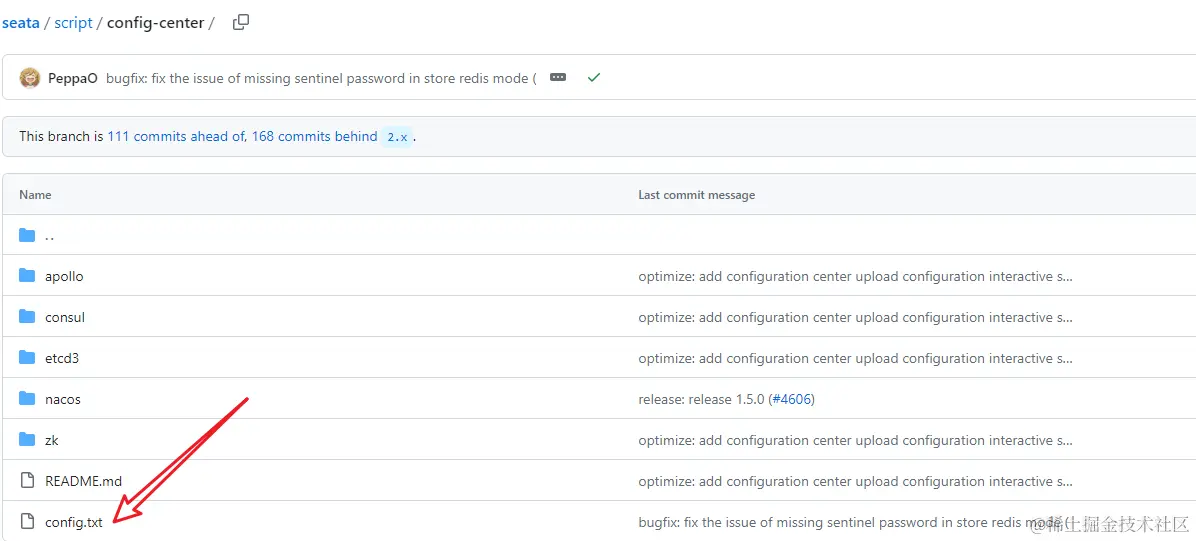Click the consul folder icon

27,317
